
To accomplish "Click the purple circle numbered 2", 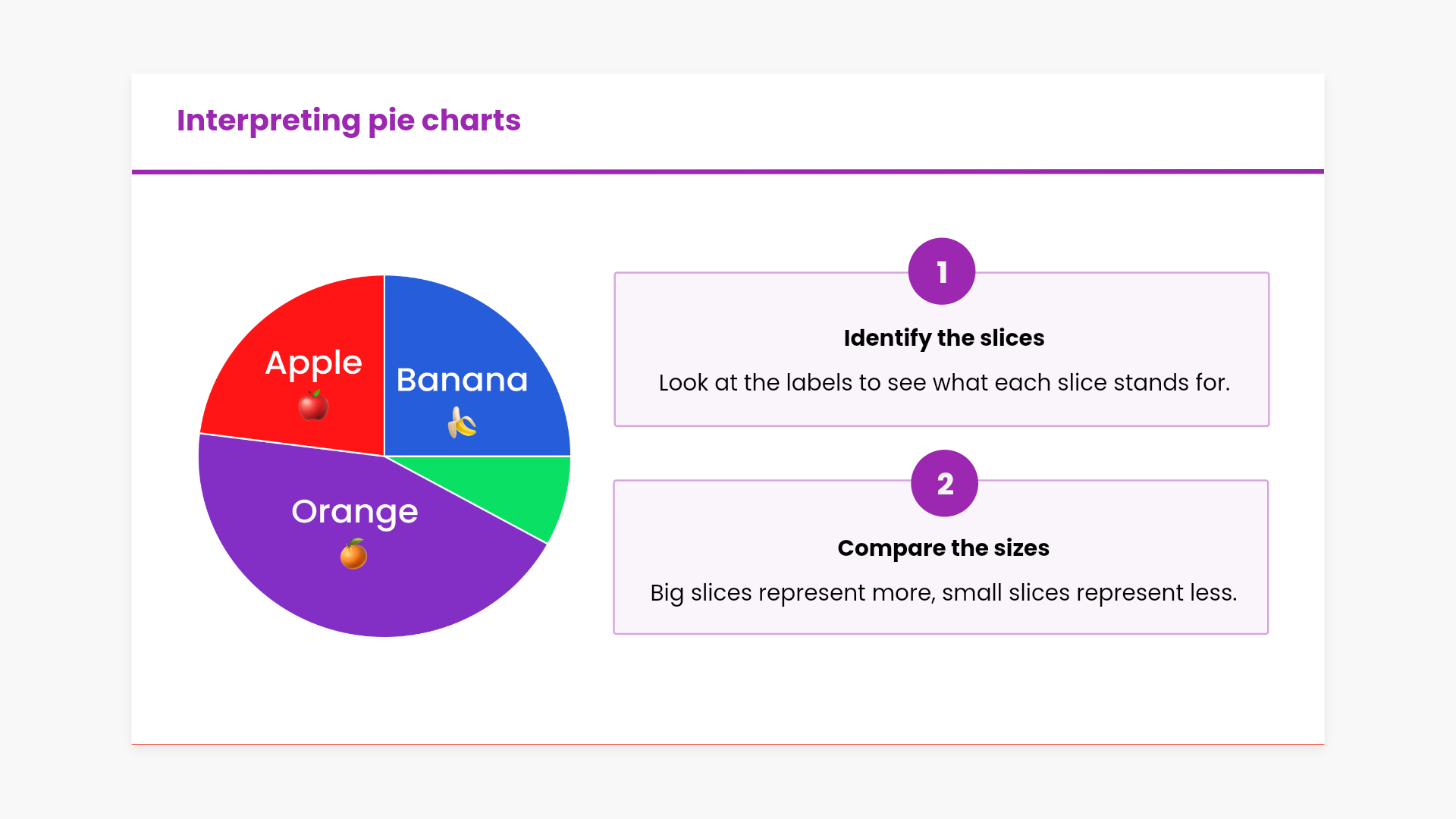I will point(944,483).
